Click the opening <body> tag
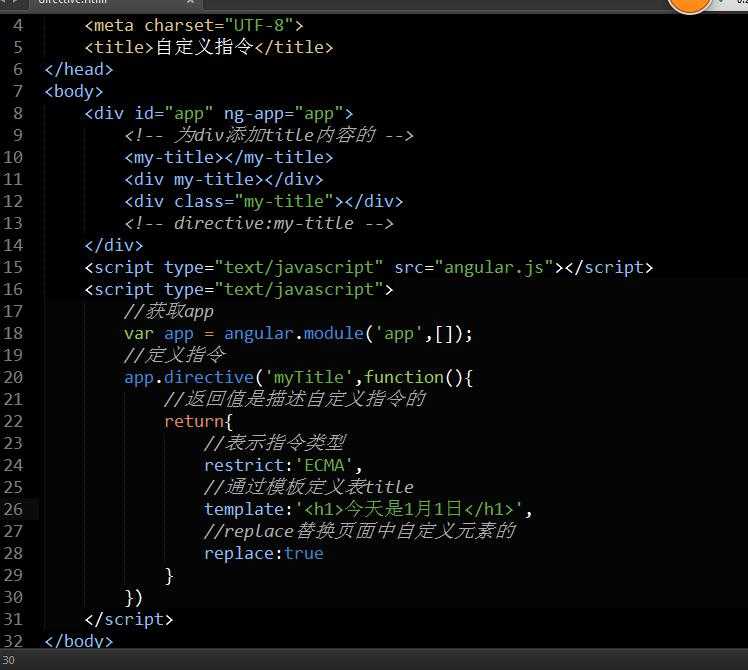This screenshot has height=670, width=748. click(x=73, y=91)
